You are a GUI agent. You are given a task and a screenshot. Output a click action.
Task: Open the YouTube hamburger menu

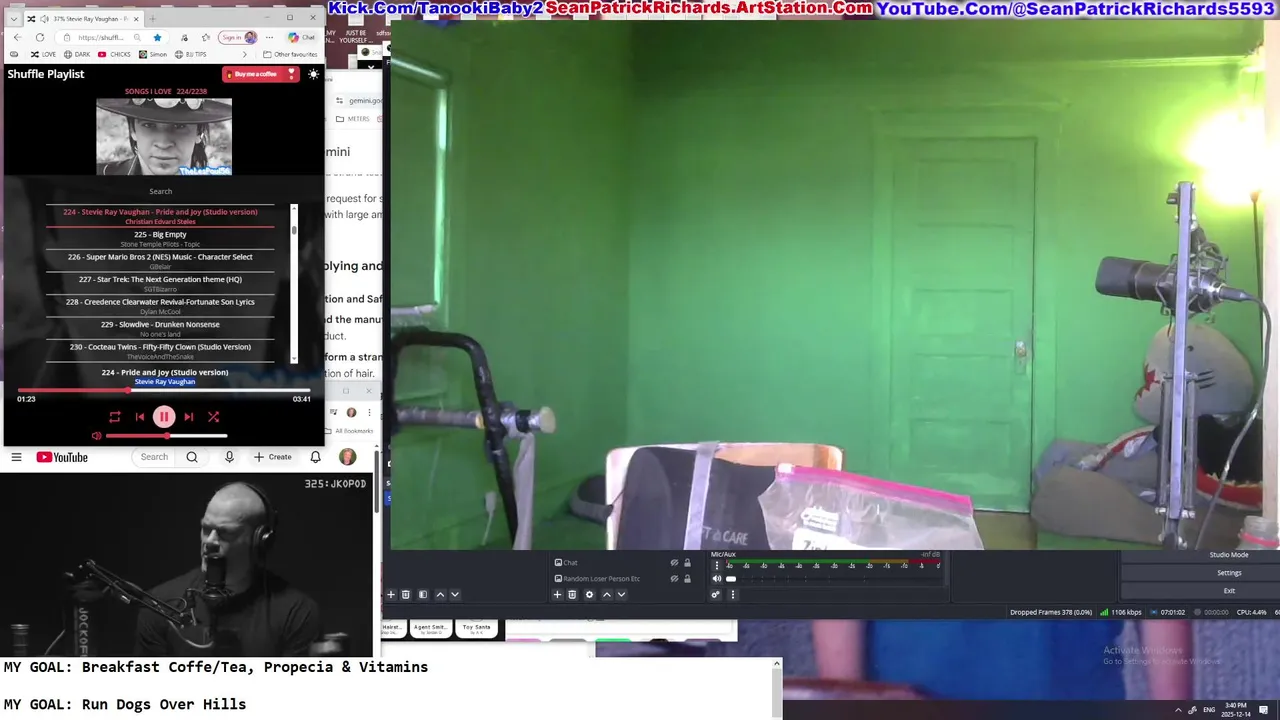click(16, 457)
